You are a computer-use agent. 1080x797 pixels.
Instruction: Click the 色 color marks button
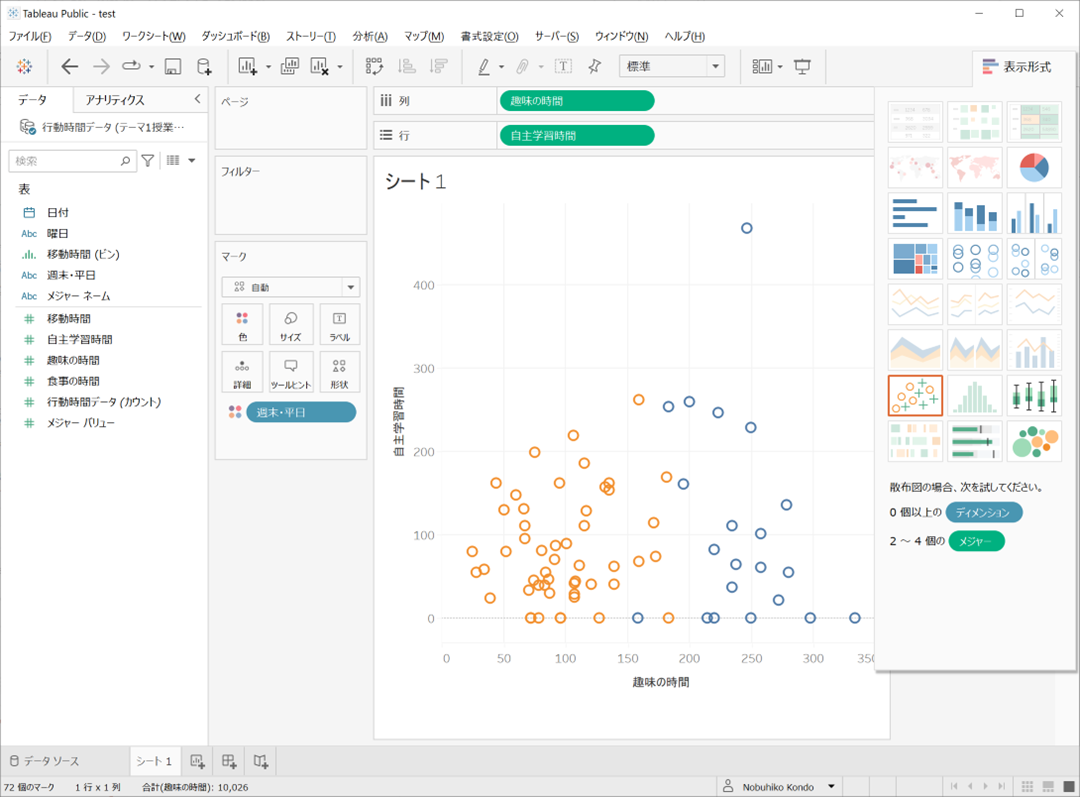coord(242,324)
